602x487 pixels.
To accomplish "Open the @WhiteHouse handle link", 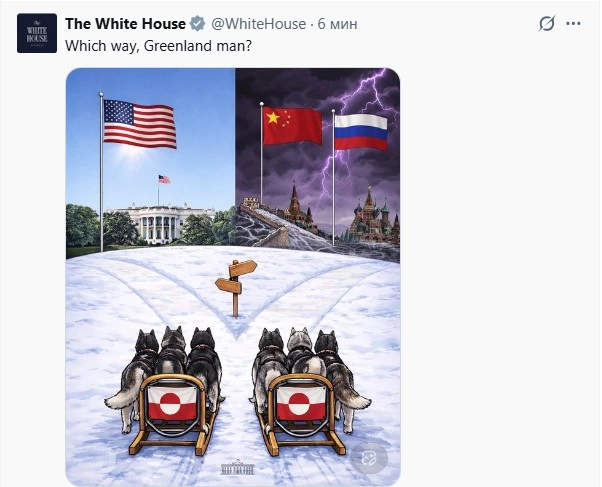I will [258, 24].
